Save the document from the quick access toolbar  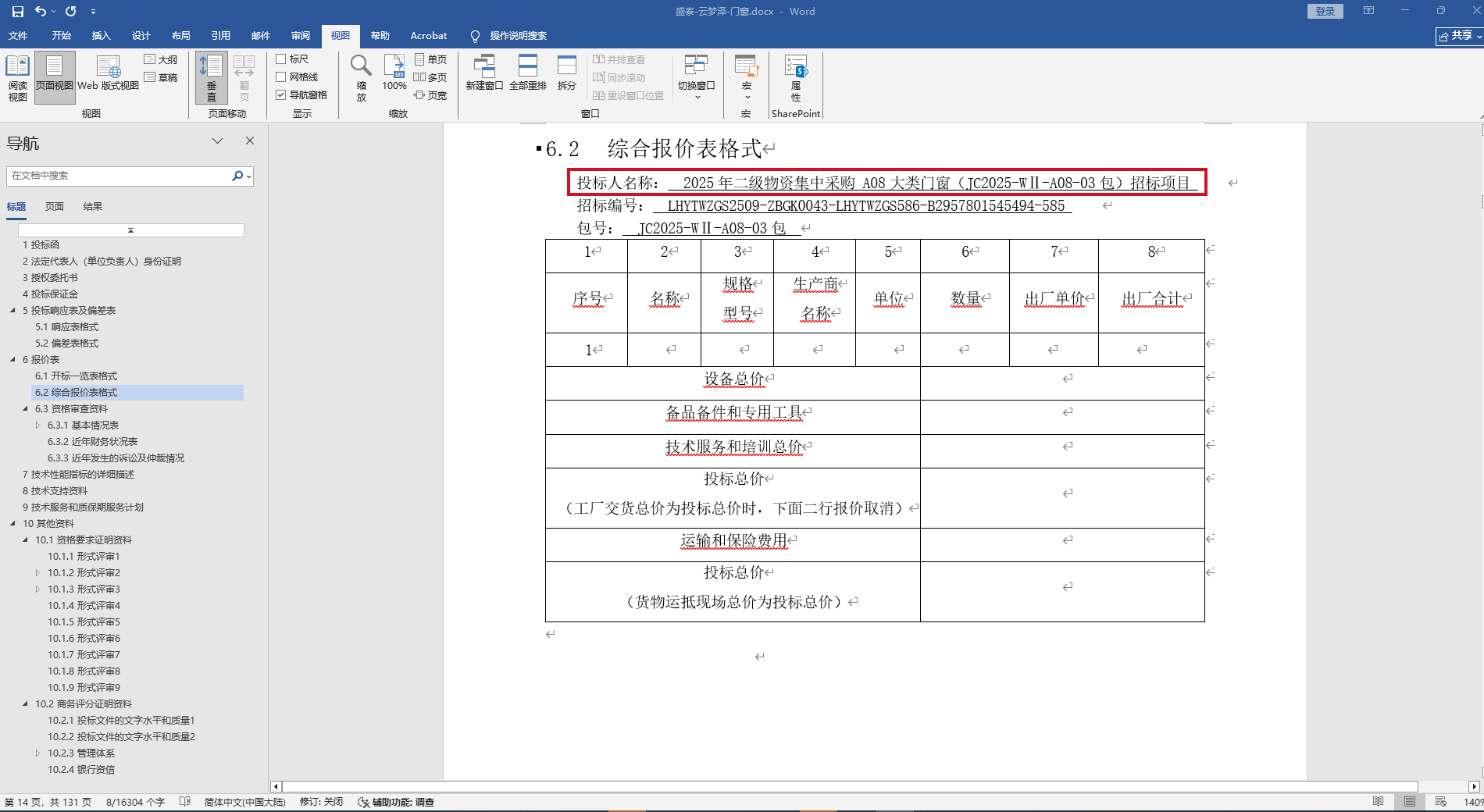(x=18, y=12)
